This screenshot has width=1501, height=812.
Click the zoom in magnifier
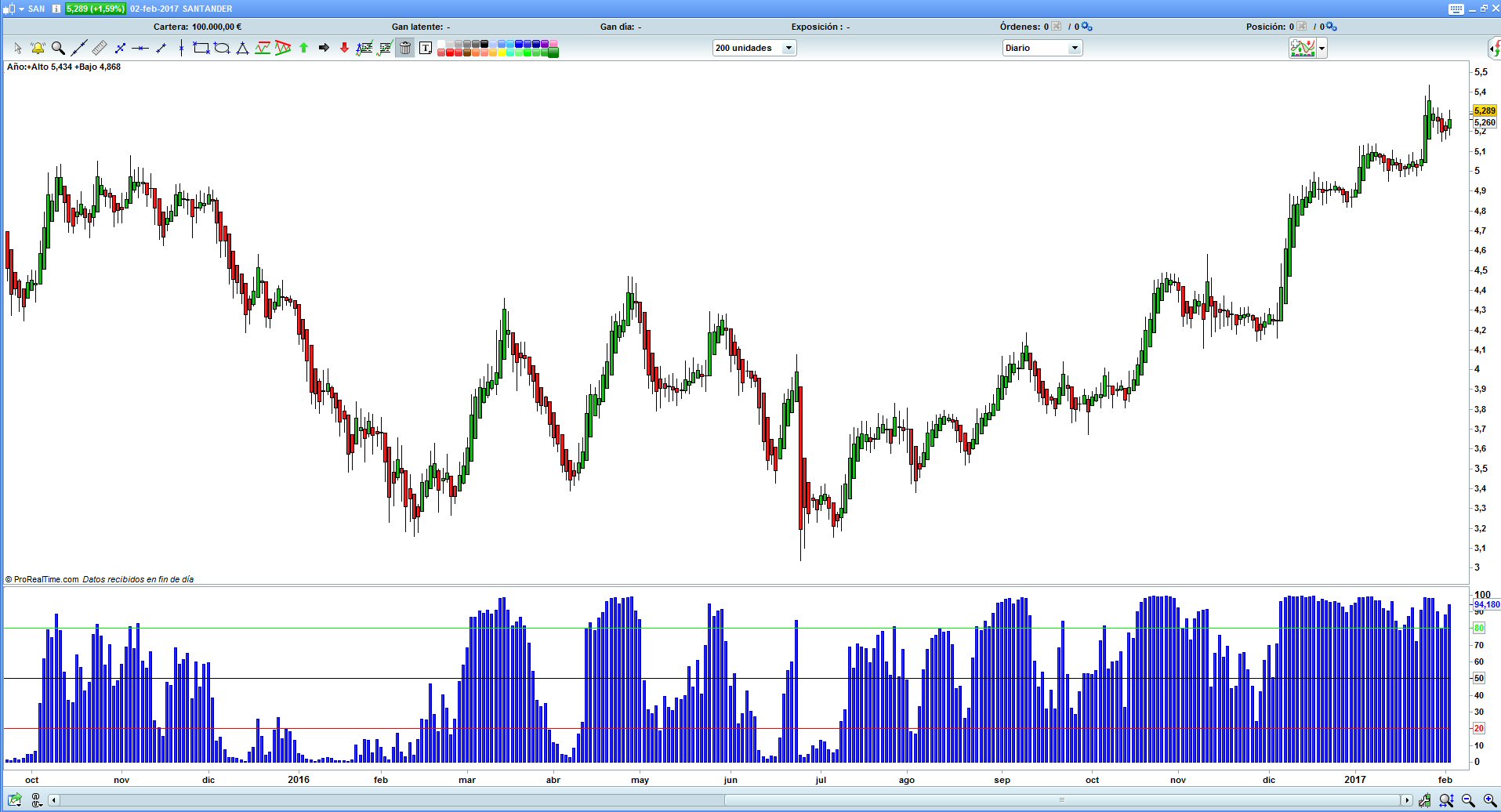pos(1490,800)
